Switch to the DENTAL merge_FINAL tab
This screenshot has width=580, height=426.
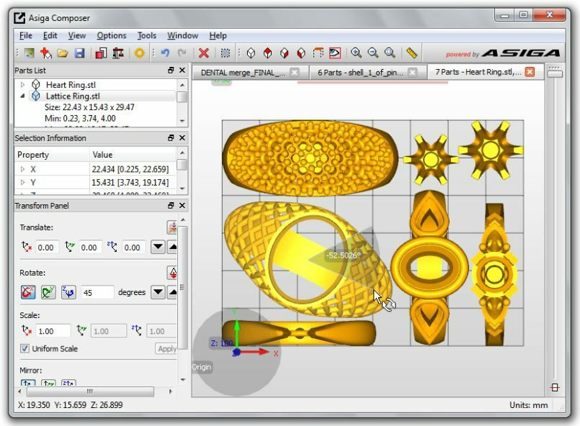[x=243, y=72]
